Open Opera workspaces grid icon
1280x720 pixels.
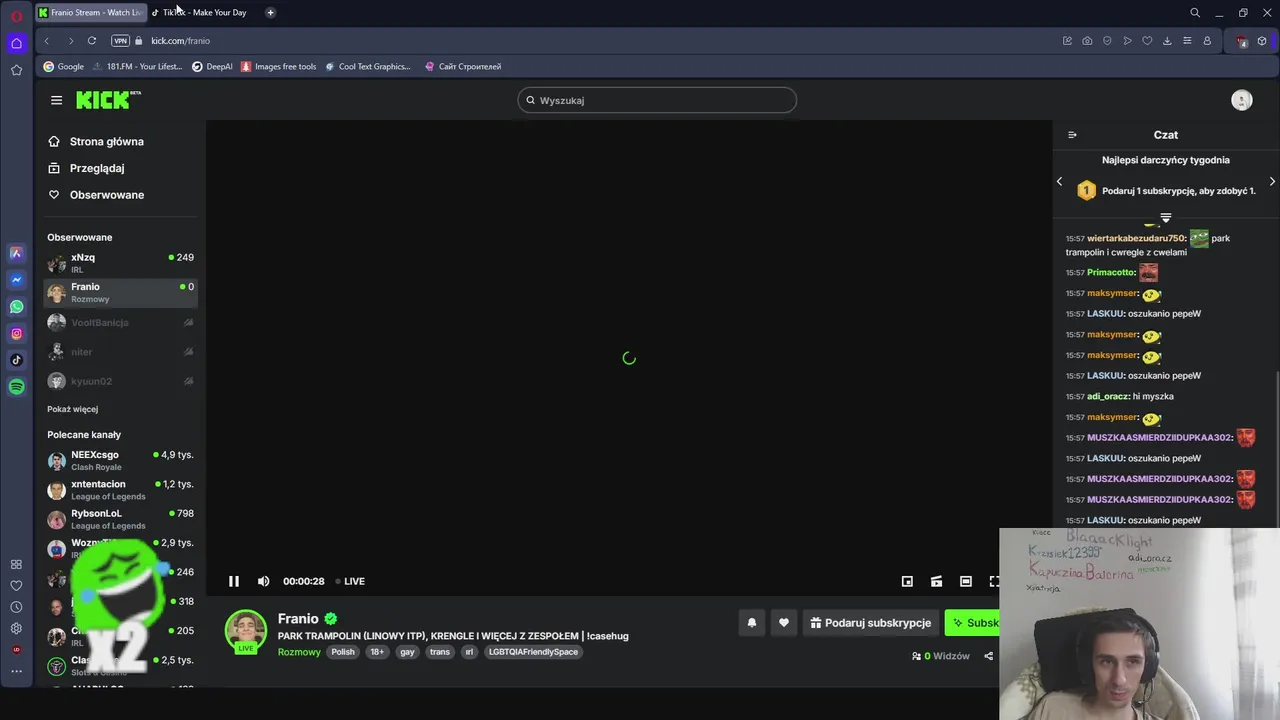(x=16, y=565)
